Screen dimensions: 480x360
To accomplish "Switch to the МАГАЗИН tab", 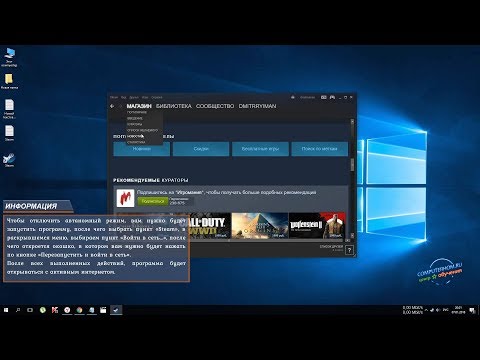I will click(139, 106).
